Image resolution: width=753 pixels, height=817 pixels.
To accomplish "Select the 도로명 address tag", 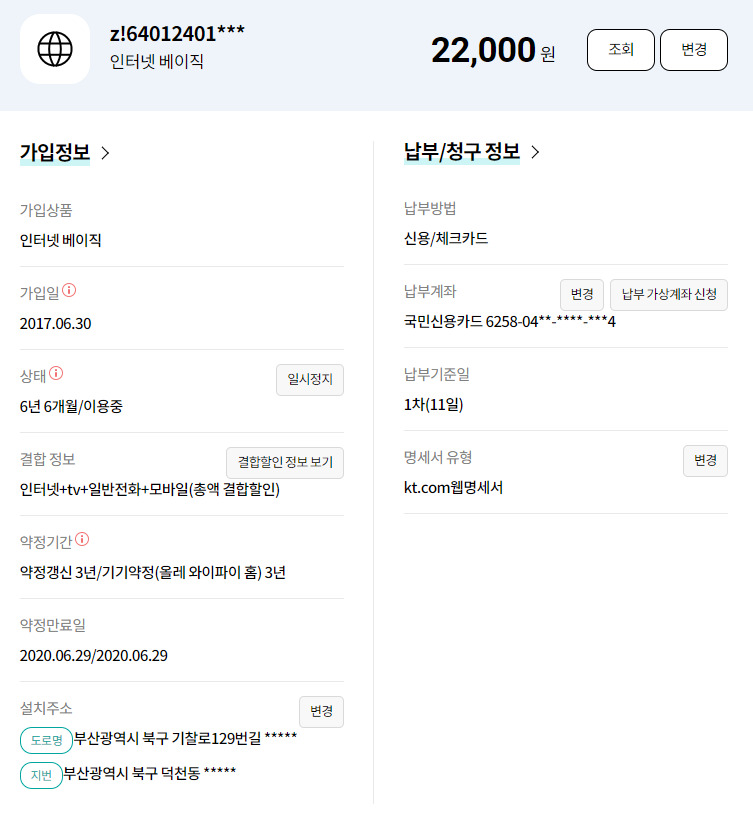I will 46,740.
